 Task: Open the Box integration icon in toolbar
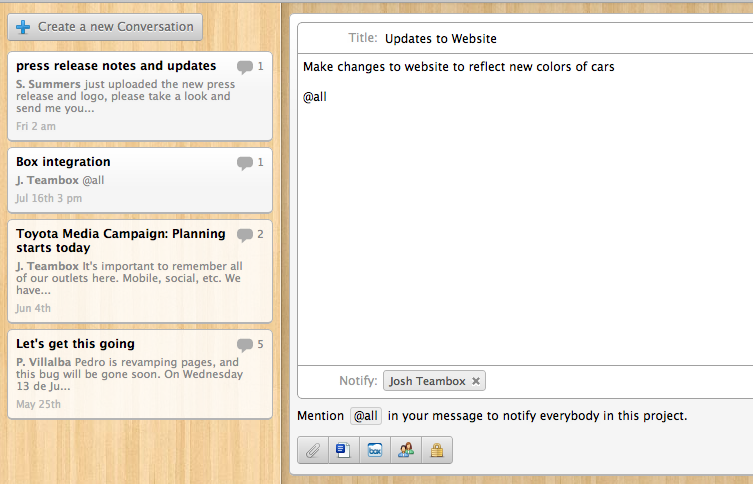coord(375,450)
